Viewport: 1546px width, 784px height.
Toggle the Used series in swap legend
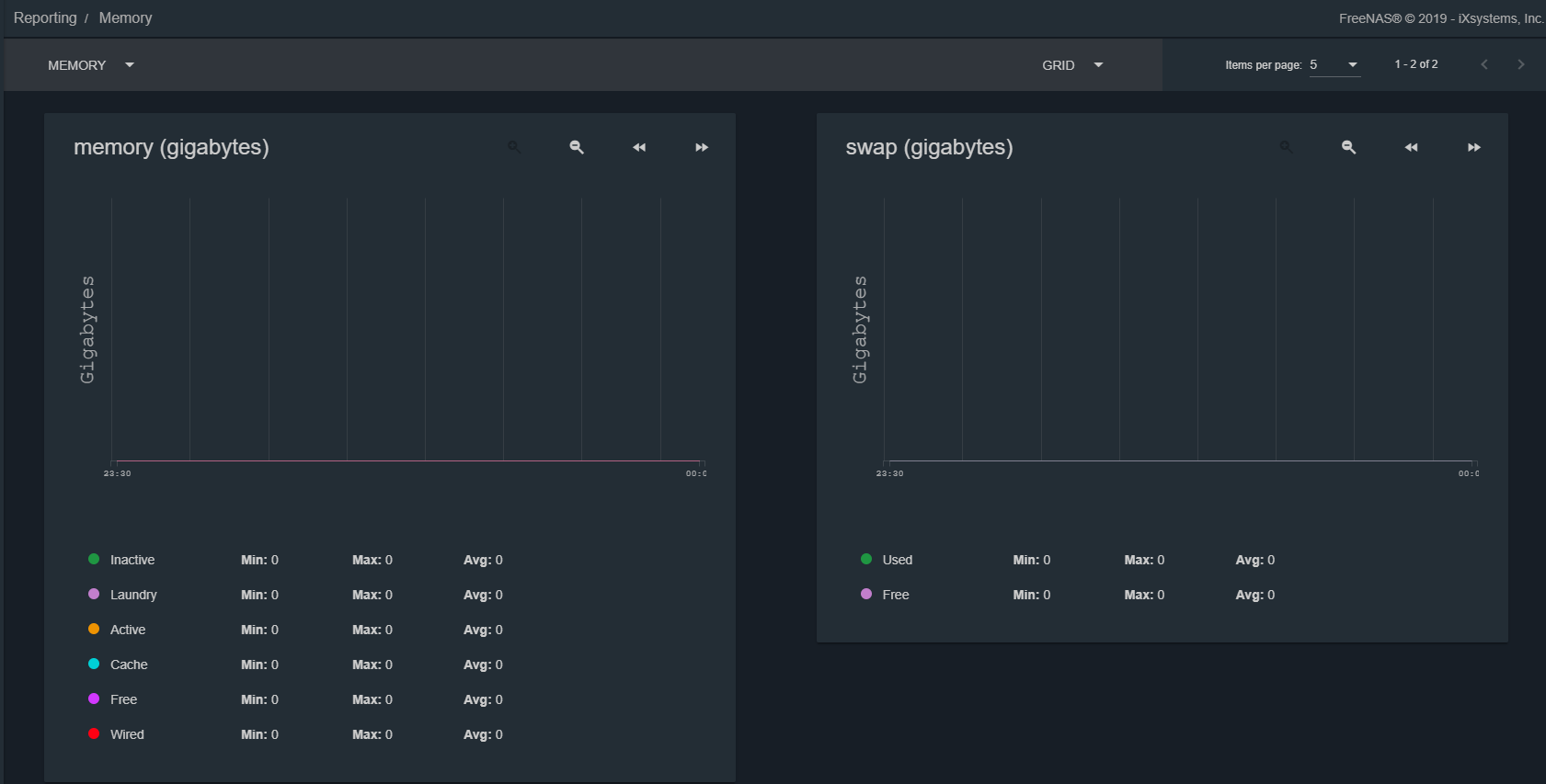pyautogui.click(x=897, y=560)
